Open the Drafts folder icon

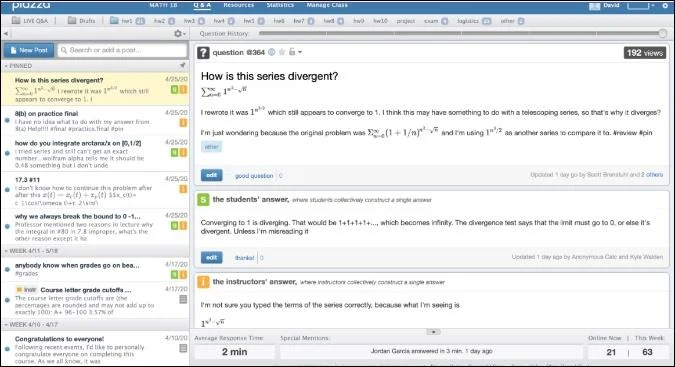[x=71, y=21]
